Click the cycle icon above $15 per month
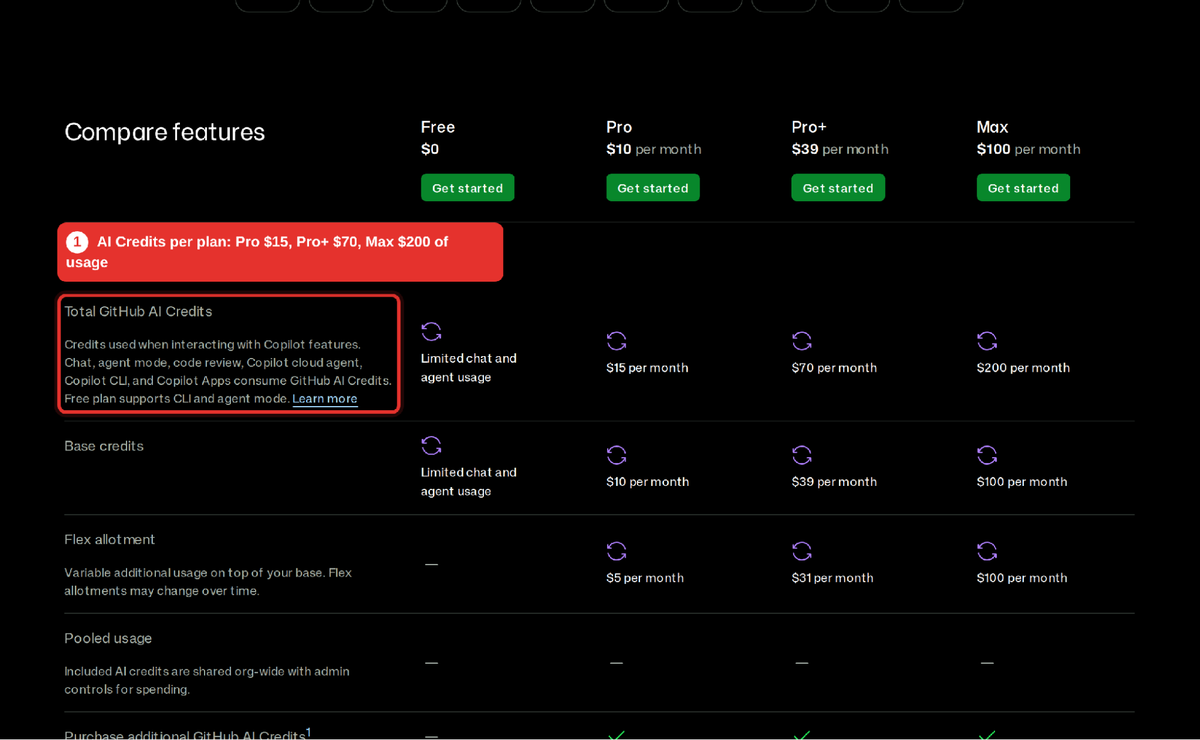The width and height of the screenshot is (1200, 740). [x=617, y=341]
